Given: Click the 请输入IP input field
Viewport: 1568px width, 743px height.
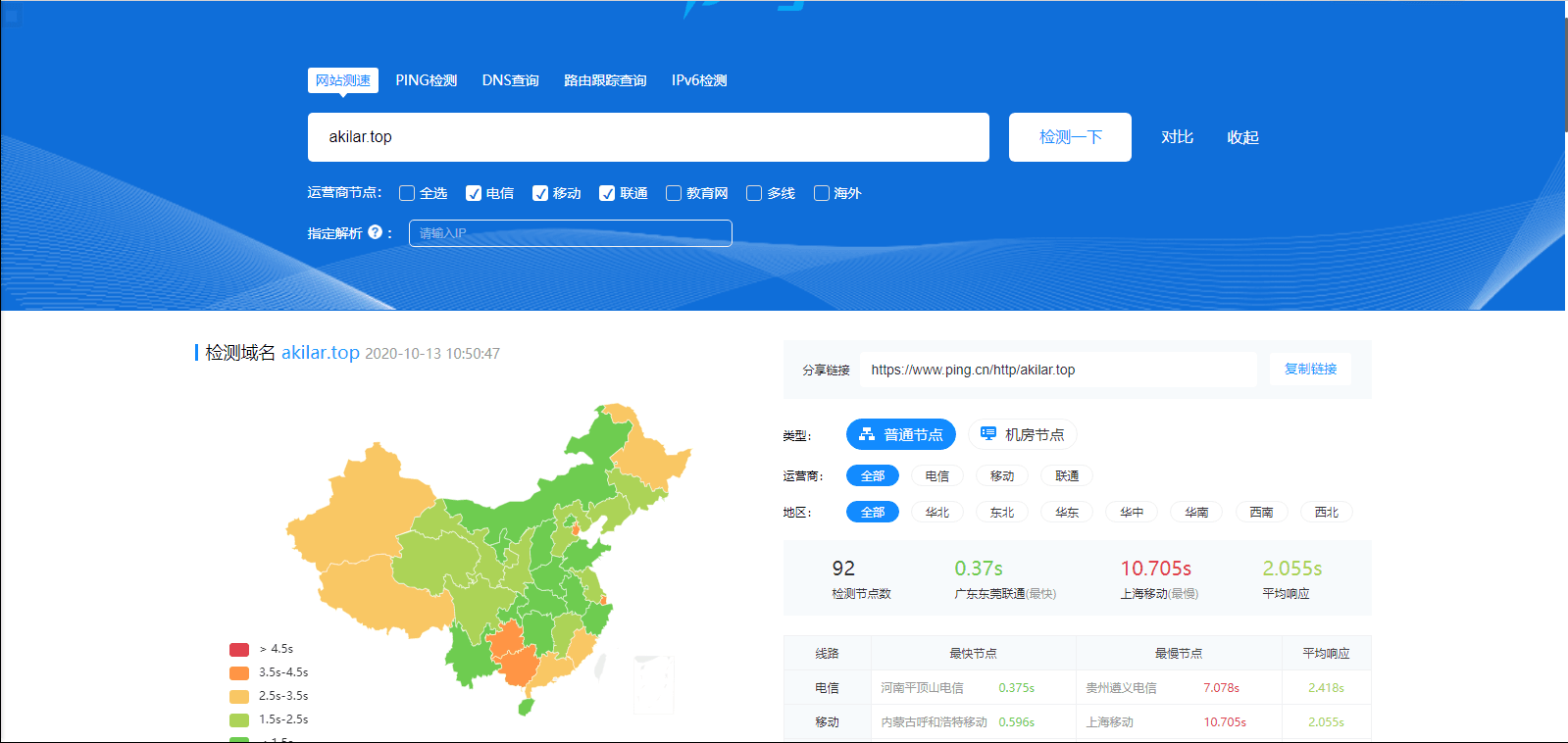Looking at the screenshot, I should (x=570, y=233).
